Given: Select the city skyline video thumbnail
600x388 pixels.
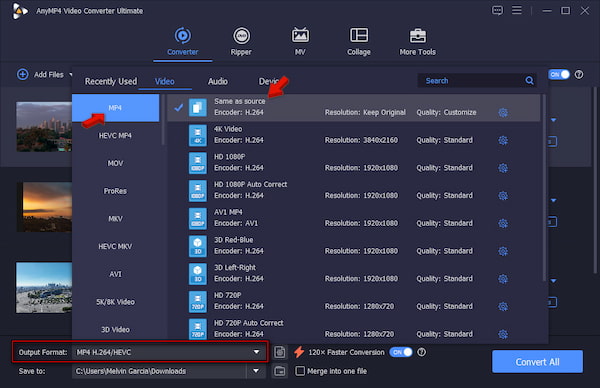Looking at the screenshot, I should pos(44,127).
